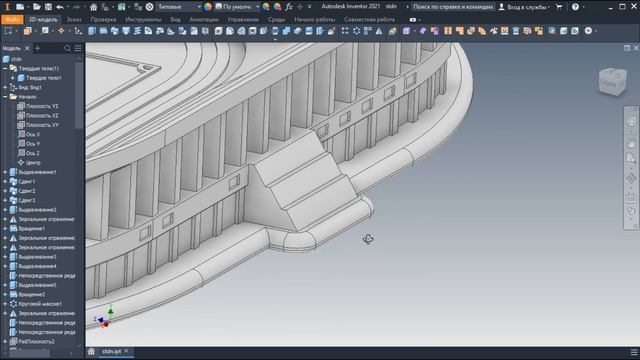
Task: Select the Chamfer feature tool
Action: (x=241, y=31)
